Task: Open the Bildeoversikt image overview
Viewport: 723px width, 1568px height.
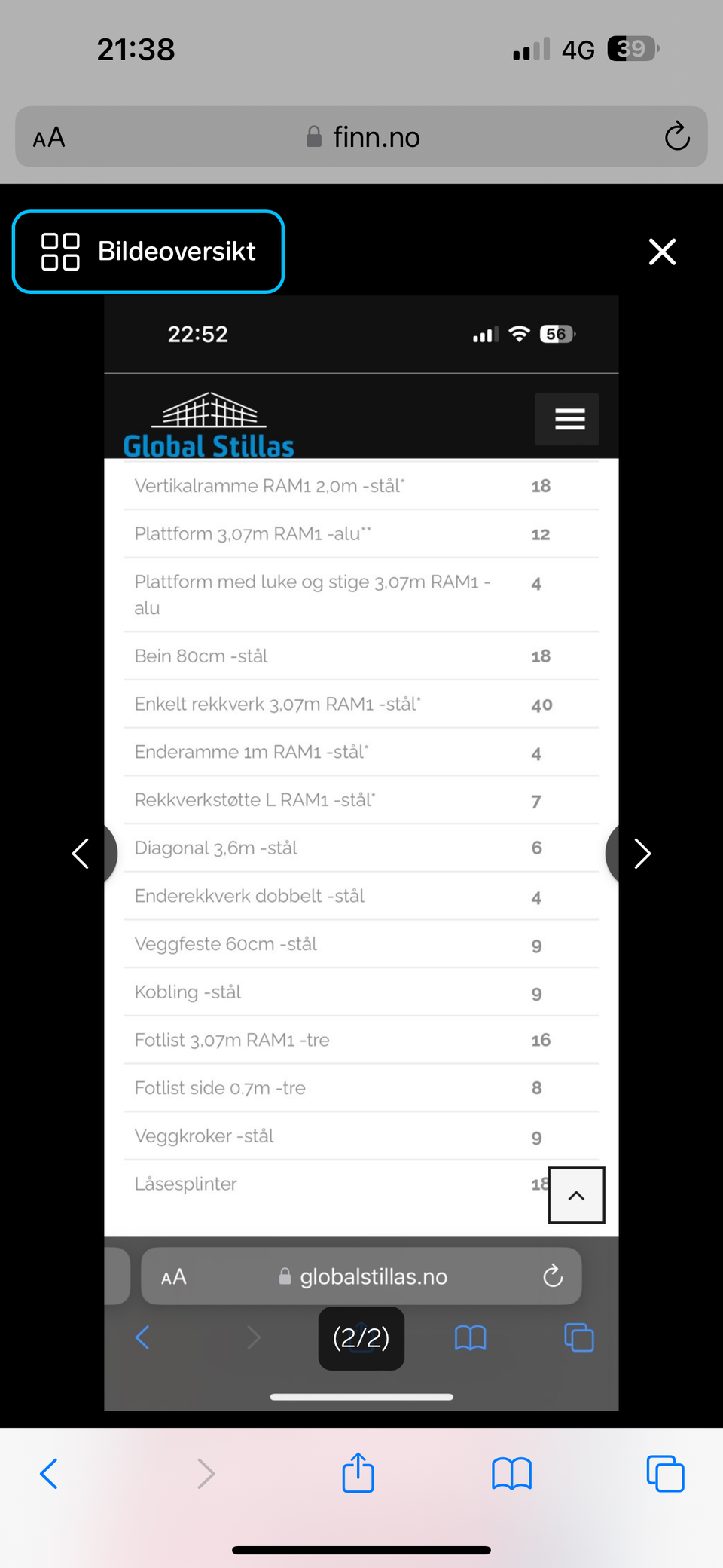Action: point(148,252)
